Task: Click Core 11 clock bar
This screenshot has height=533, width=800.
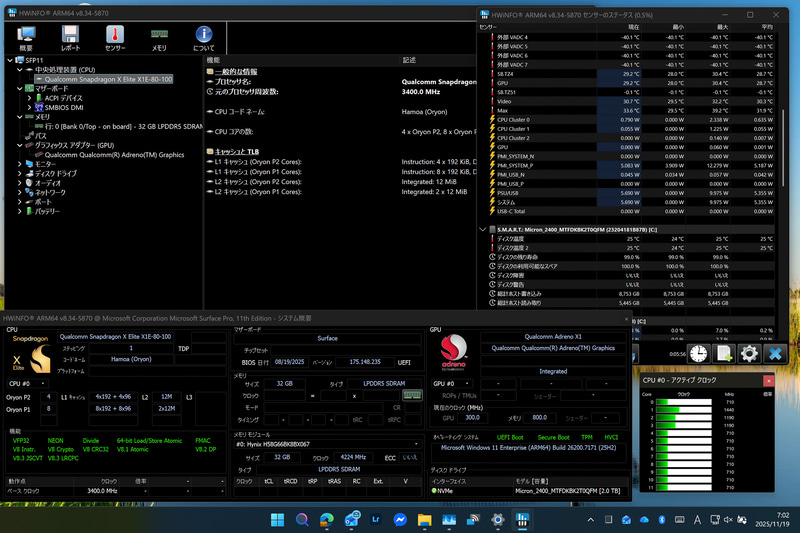Action: pos(684,487)
